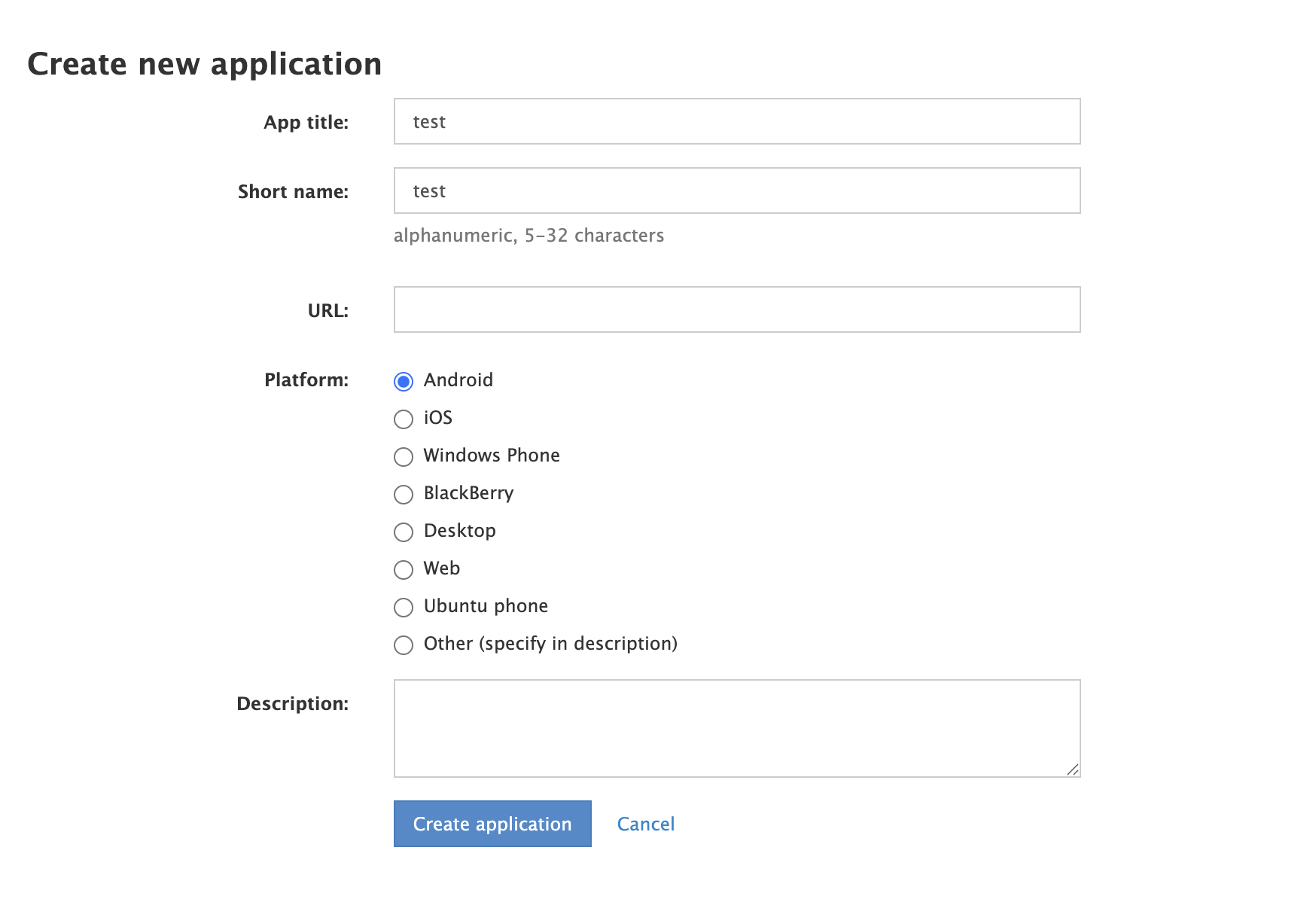Image resolution: width=1316 pixels, height=899 pixels.
Task: Choose iOS as the platform
Action: coord(404,419)
